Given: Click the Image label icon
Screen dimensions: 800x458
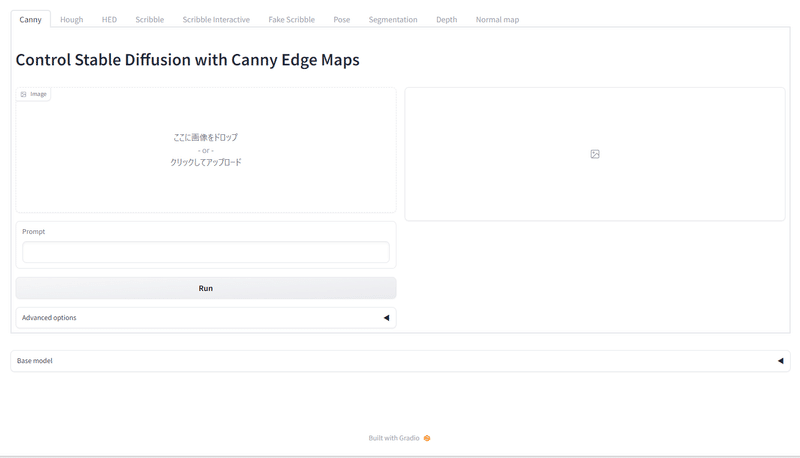Looking at the screenshot, I should click(23, 94).
